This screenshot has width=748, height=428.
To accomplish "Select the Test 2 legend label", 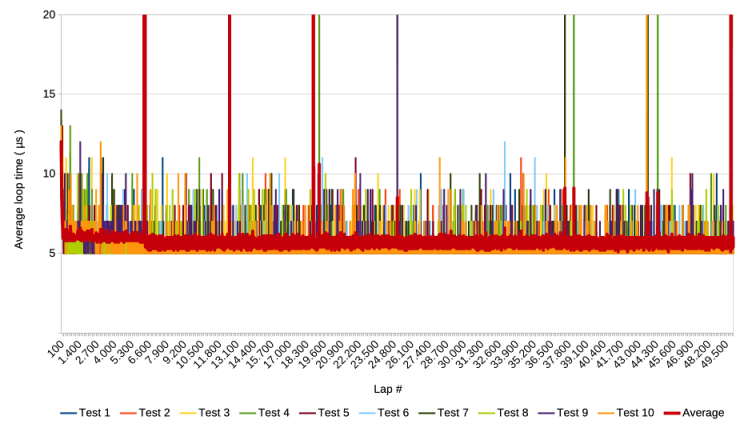I will coord(155,413).
